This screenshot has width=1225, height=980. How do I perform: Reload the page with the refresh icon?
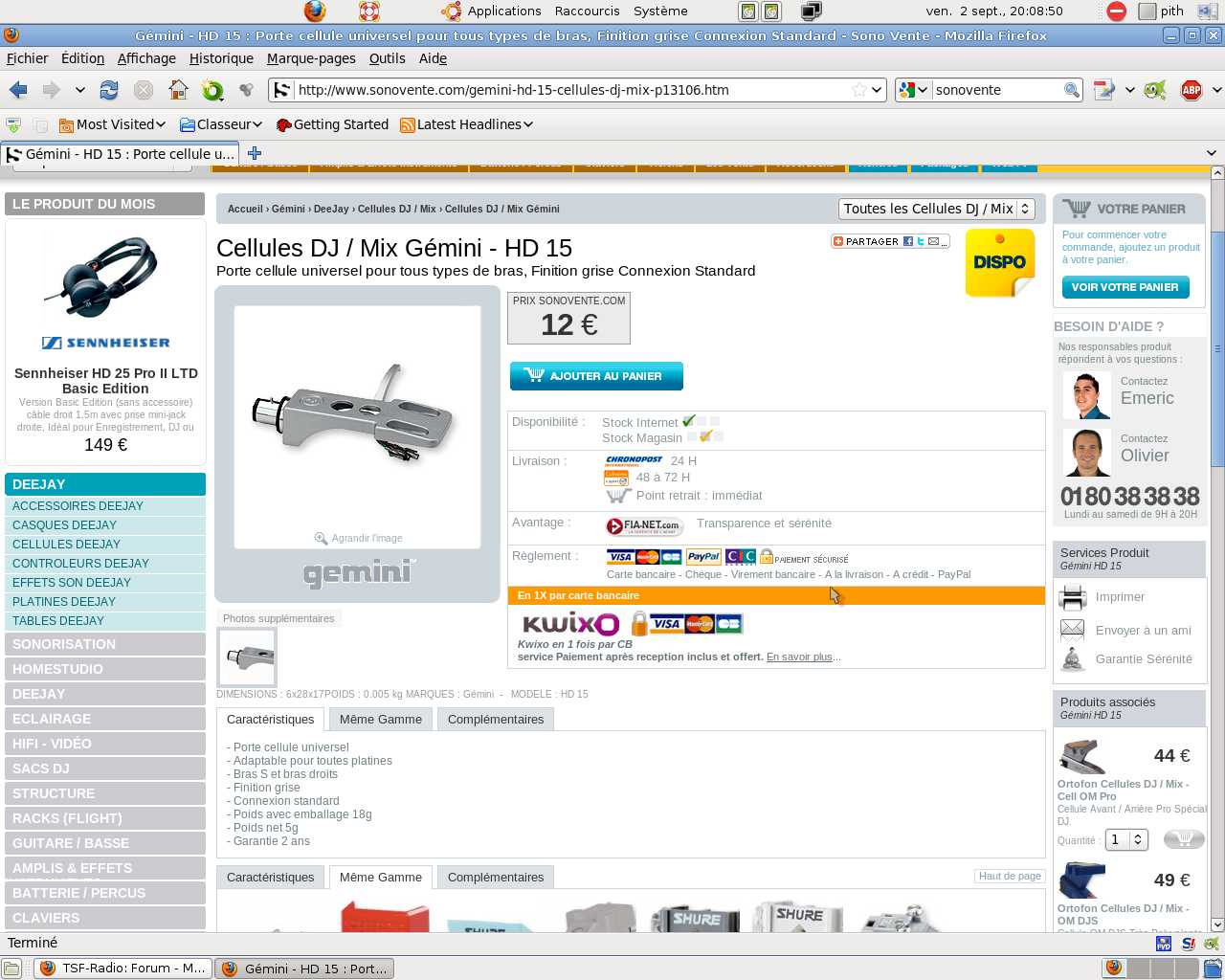point(109,90)
